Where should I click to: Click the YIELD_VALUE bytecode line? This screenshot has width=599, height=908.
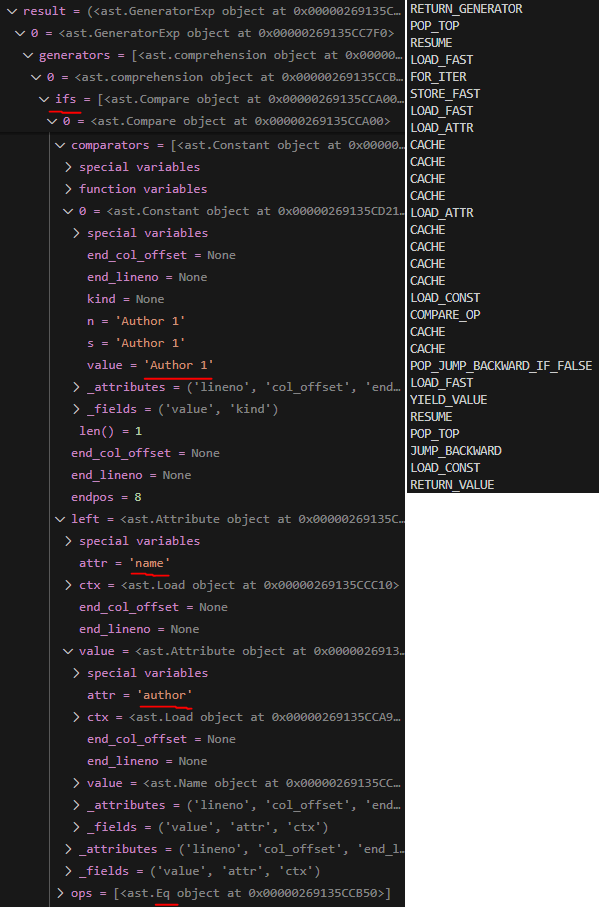click(x=448, y=400)
